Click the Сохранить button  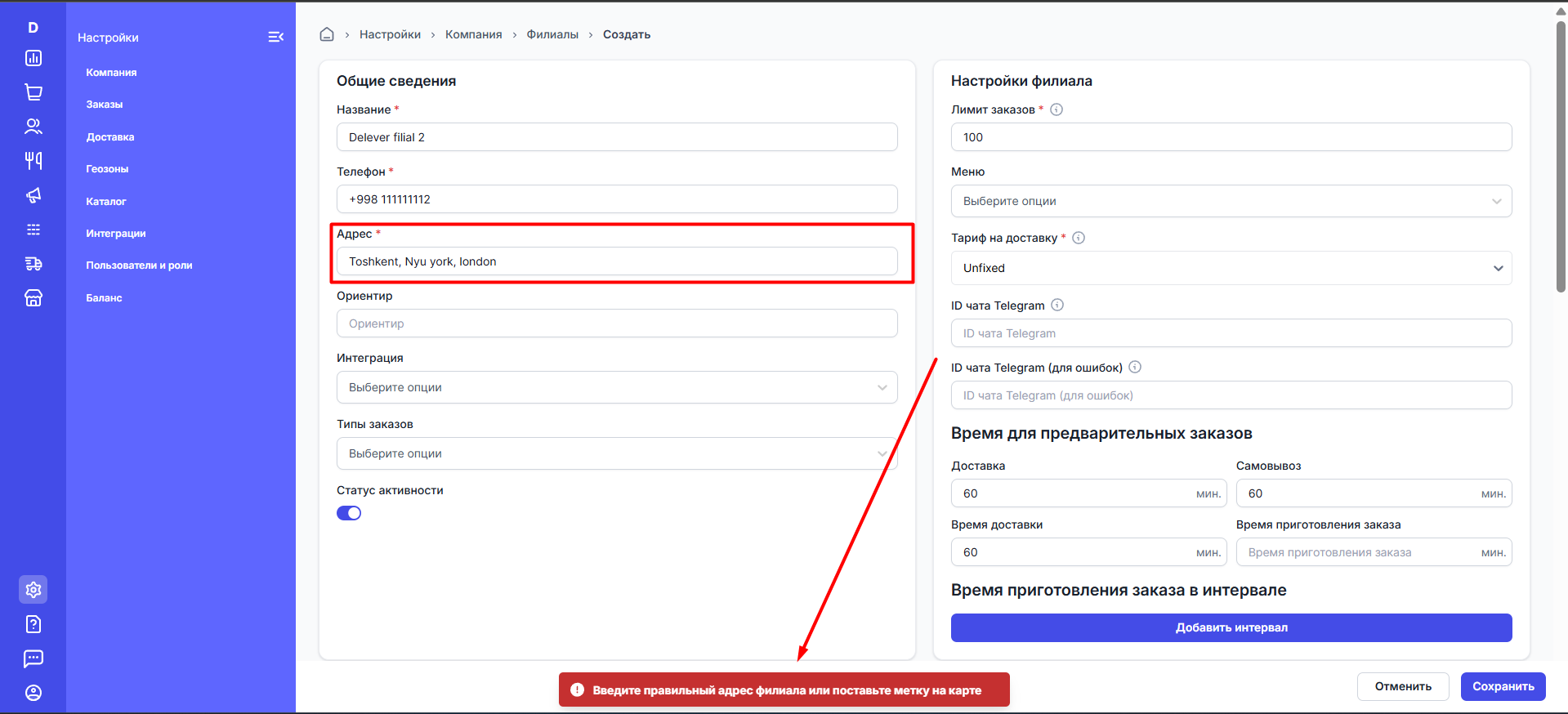pyautogui.click(x=1503, y=686)
